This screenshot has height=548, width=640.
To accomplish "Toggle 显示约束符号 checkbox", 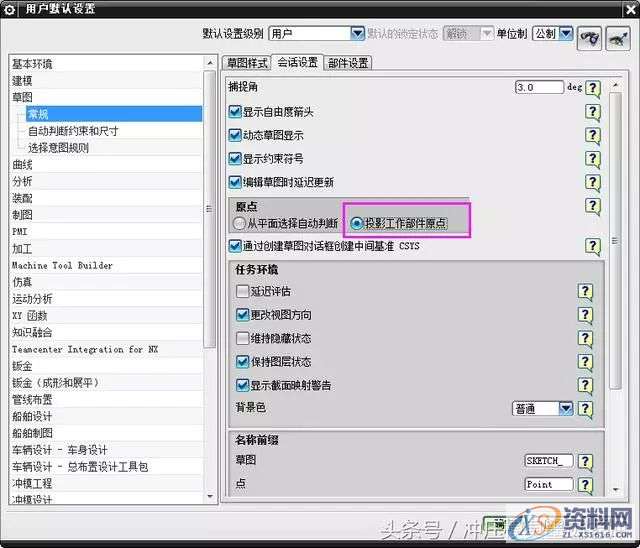I will [235, 158].
